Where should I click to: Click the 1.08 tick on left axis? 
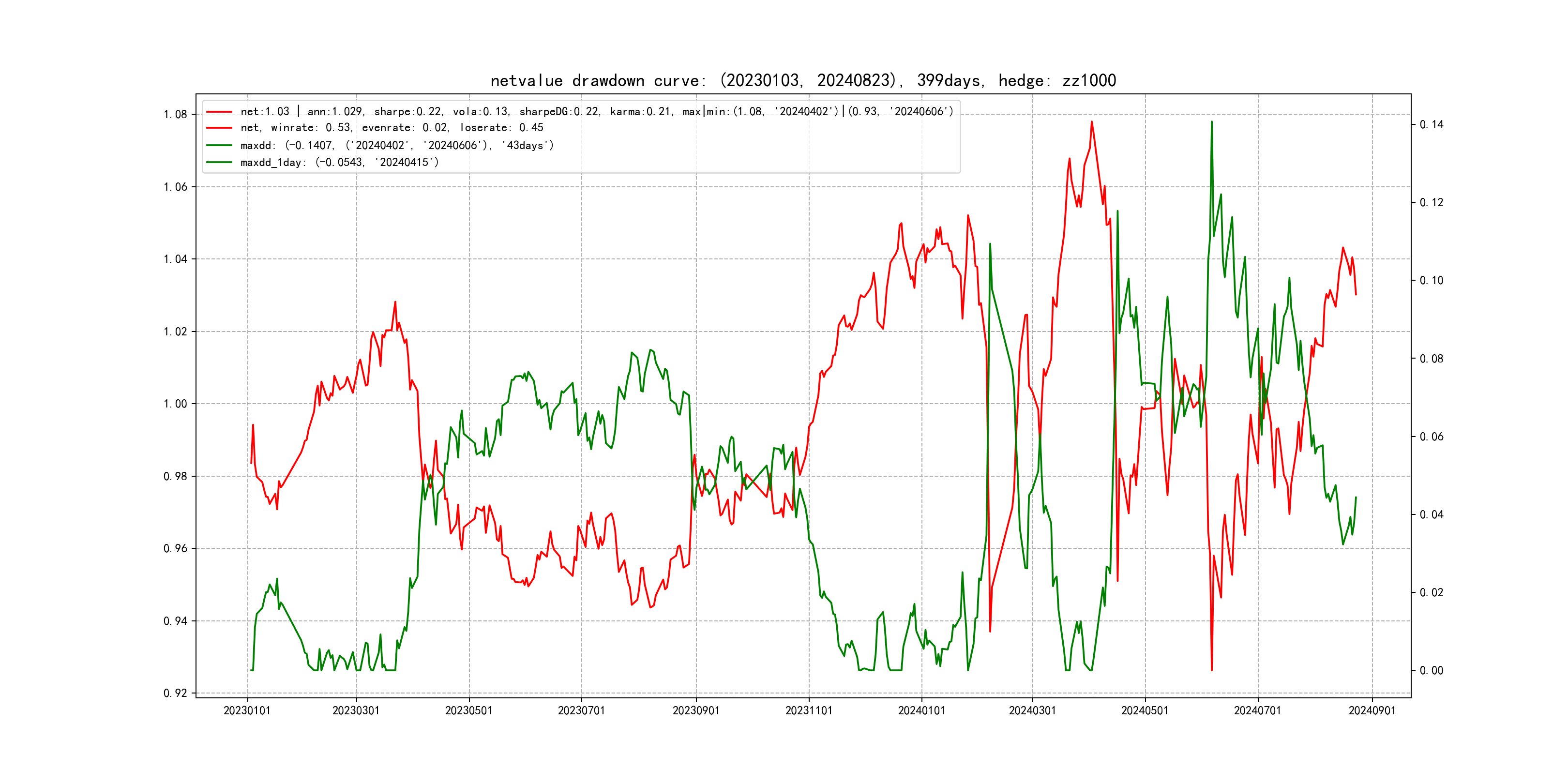[x=175, y=114]
